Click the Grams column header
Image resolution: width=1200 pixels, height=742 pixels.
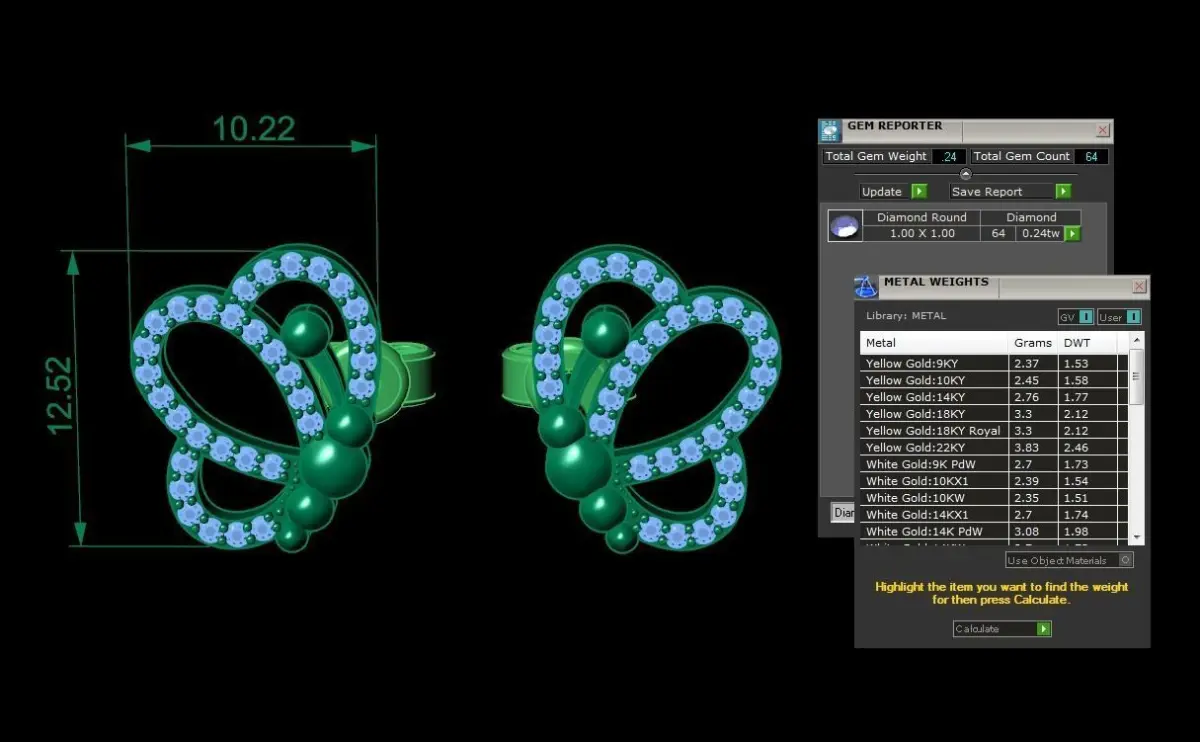[x=1033, y=343]
